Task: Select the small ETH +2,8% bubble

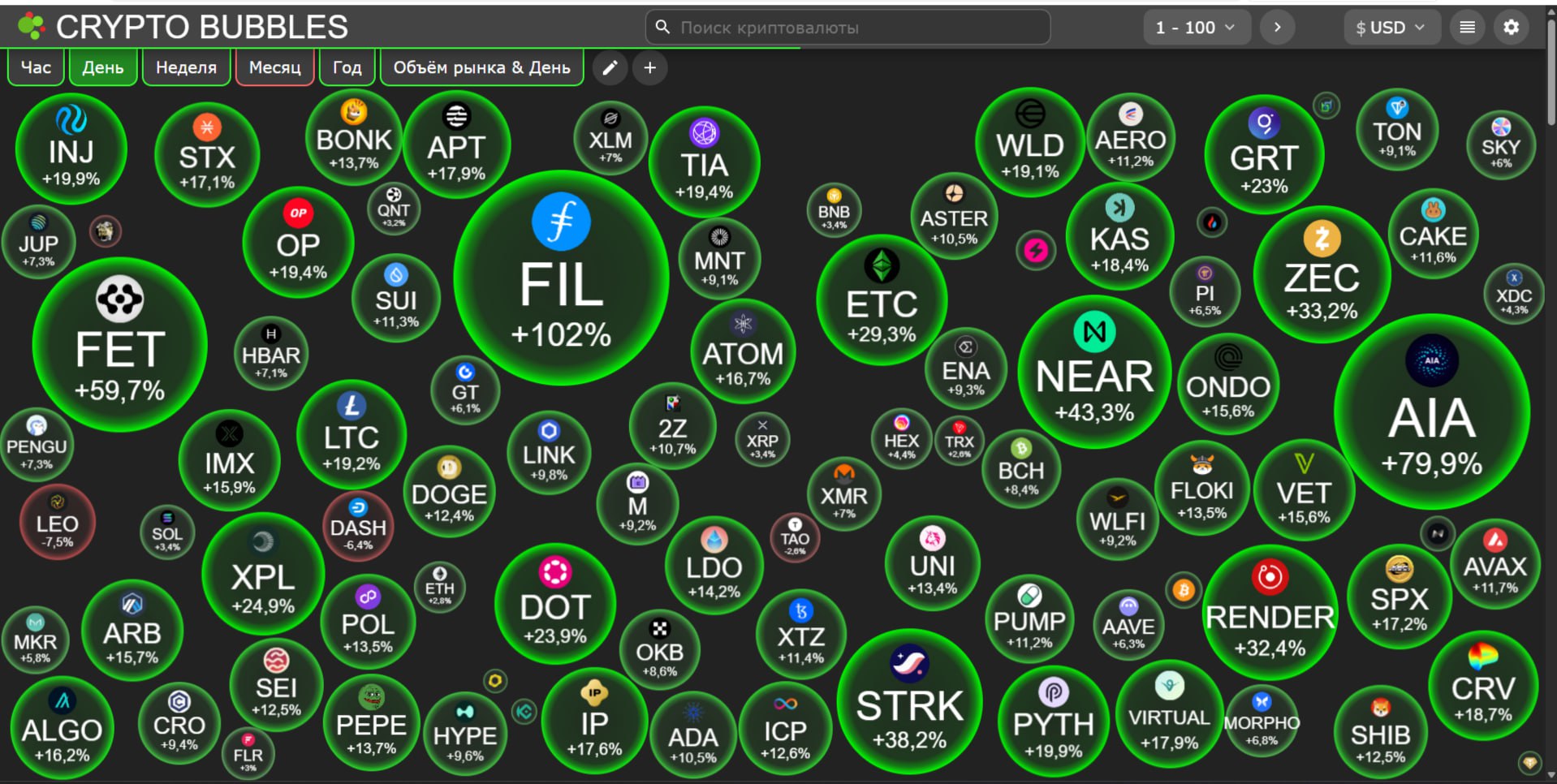Action: click(439, 586)
